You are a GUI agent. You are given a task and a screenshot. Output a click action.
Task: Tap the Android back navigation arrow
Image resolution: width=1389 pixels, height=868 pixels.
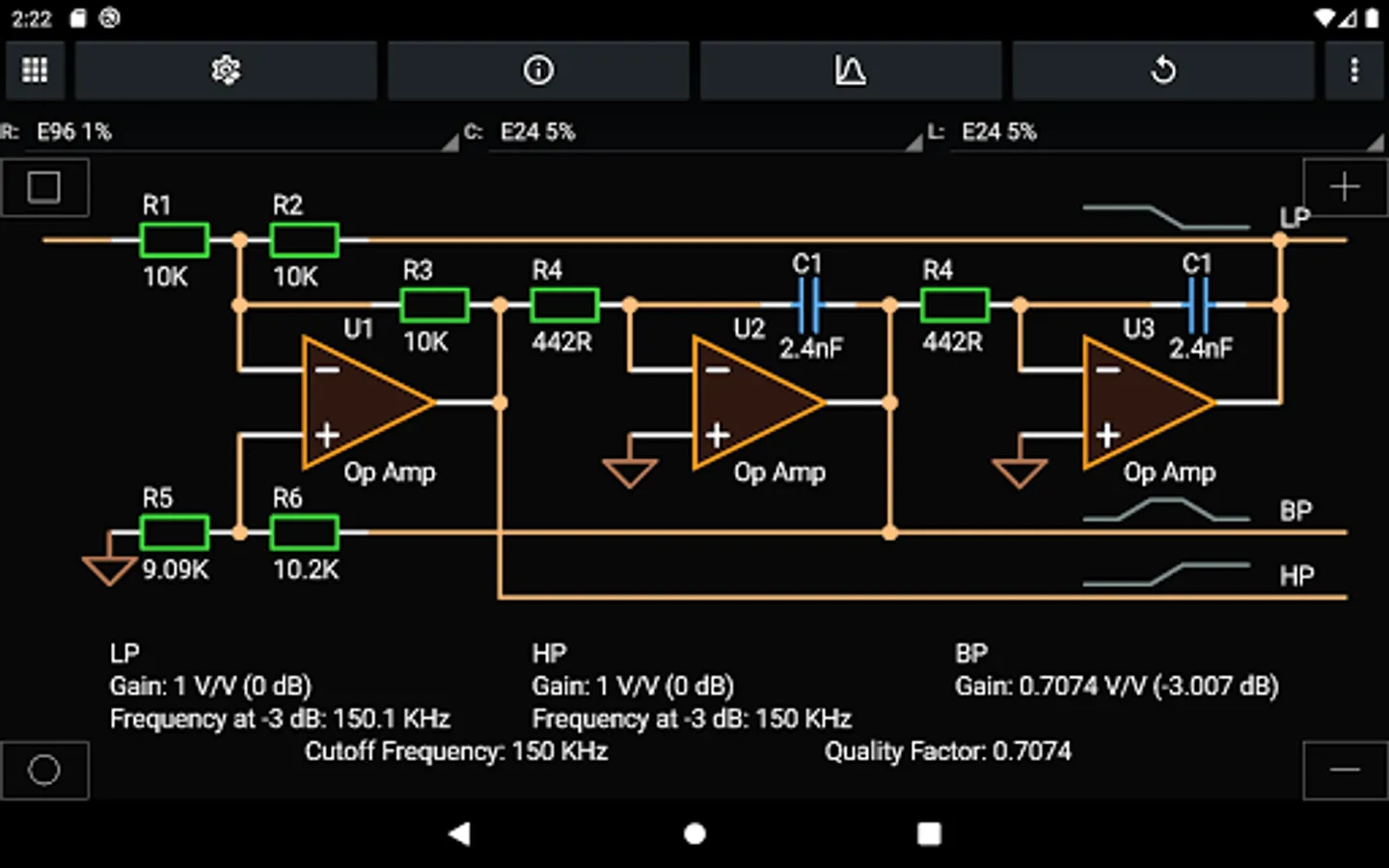click(460, 833)
